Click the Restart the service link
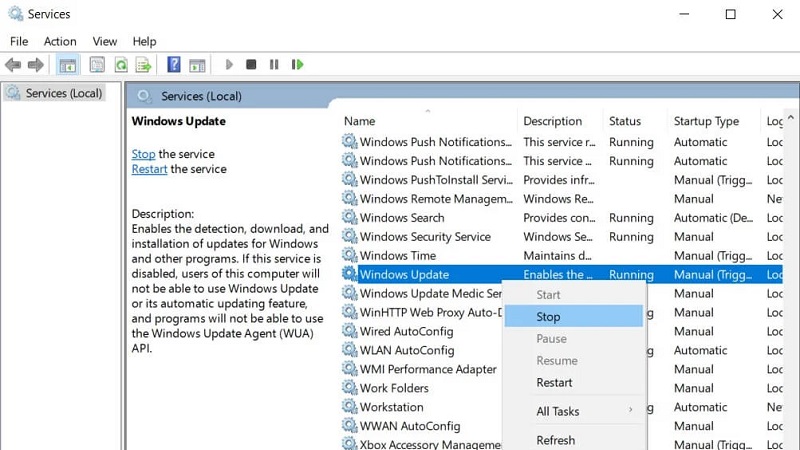The image size is (800, 450). coord(149,169)
